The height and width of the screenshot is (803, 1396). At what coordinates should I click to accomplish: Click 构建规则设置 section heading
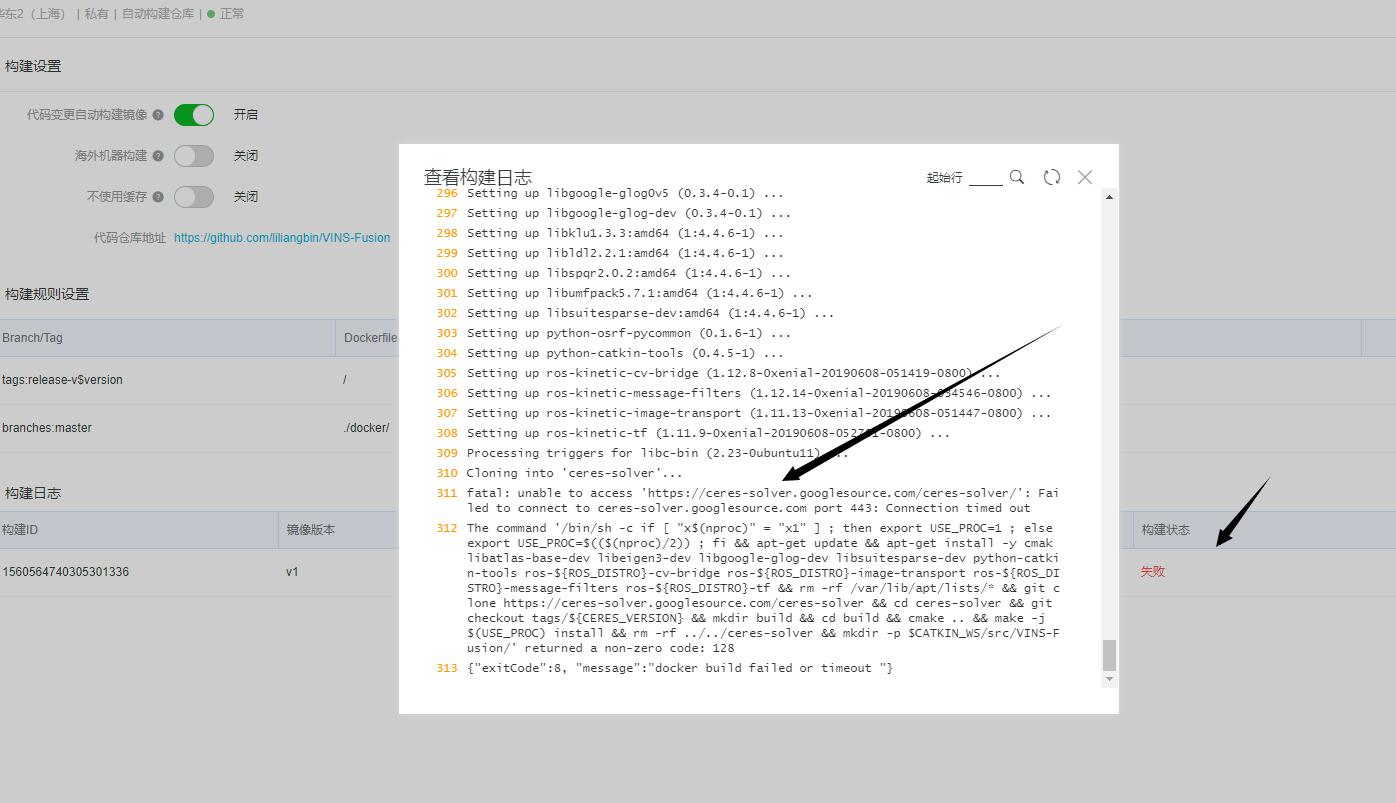coord(47,294)
